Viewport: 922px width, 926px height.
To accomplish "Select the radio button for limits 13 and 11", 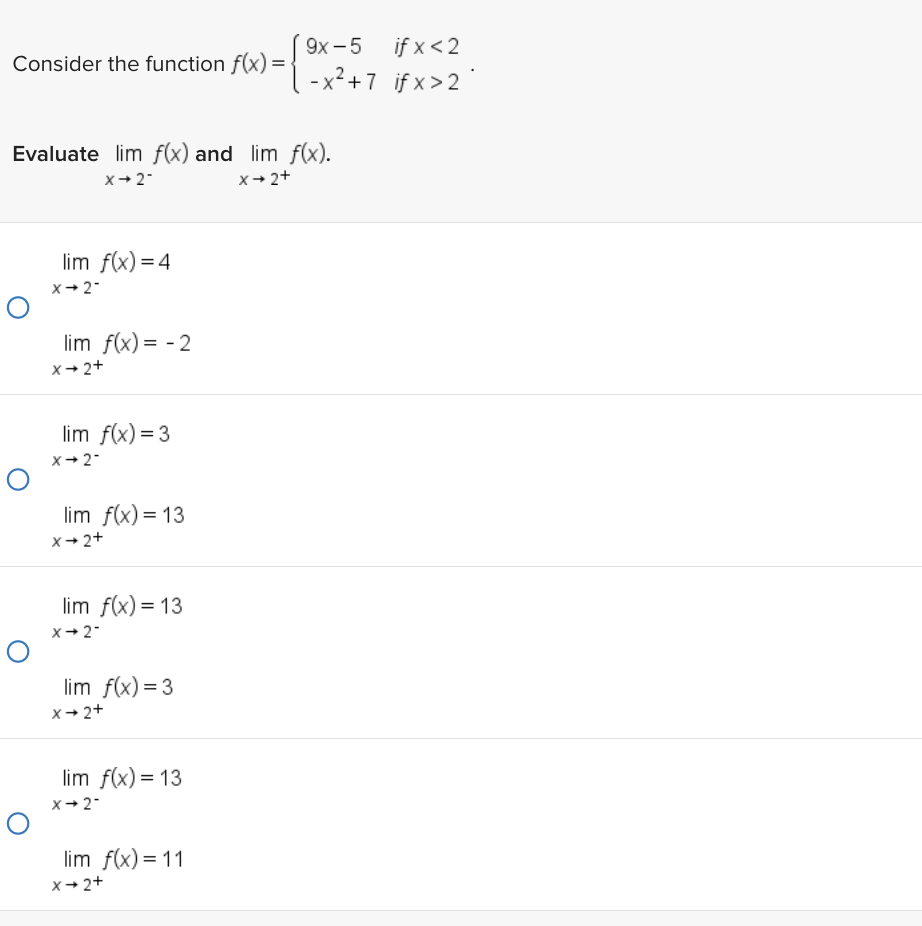I will (18, 823).
